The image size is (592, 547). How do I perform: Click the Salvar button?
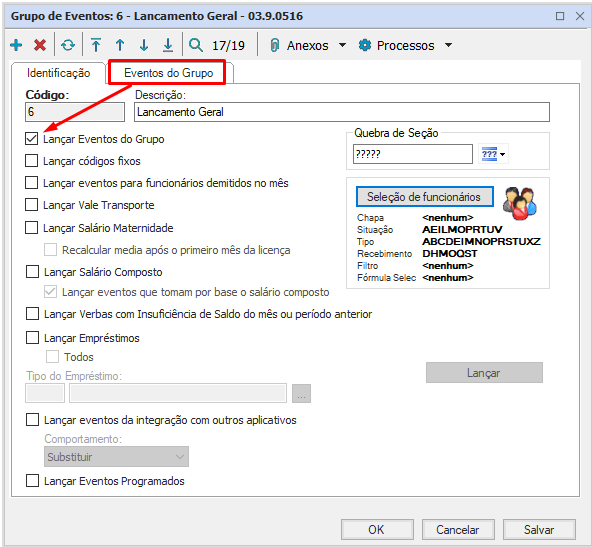[539, 529]
